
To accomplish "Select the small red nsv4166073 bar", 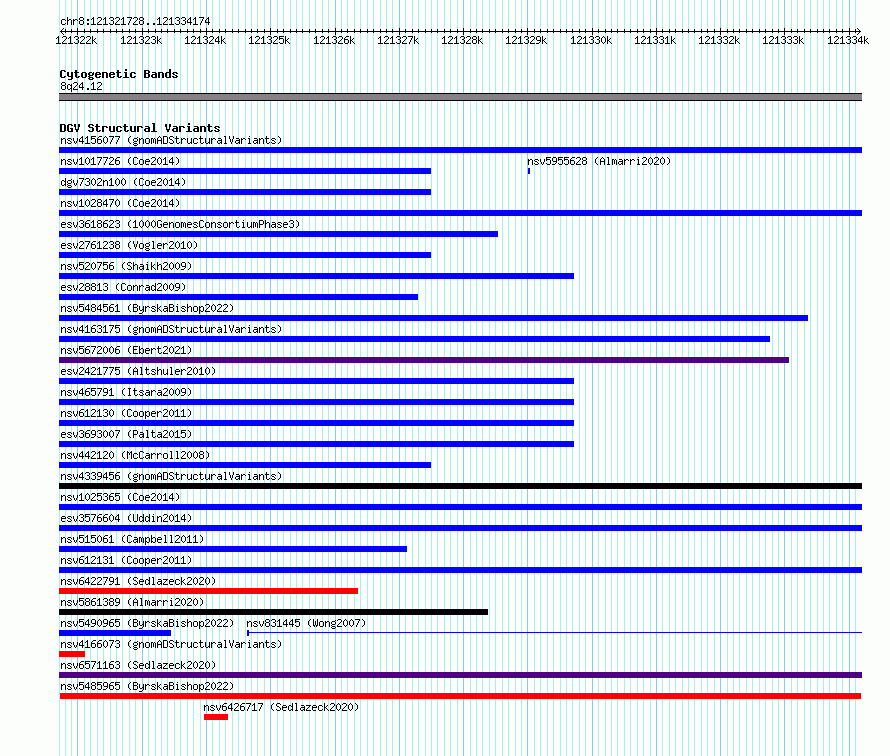I will pos(72,654).
